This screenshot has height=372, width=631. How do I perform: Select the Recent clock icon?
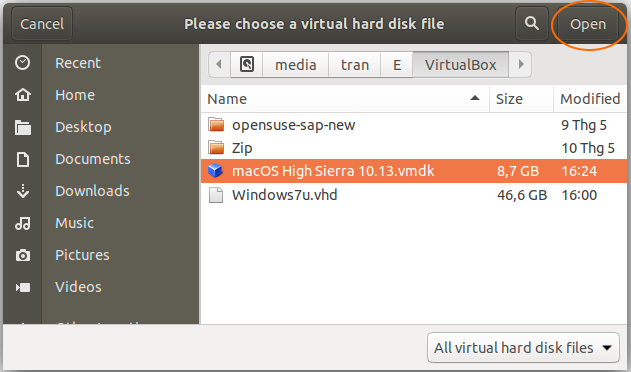tap(23, 63)
